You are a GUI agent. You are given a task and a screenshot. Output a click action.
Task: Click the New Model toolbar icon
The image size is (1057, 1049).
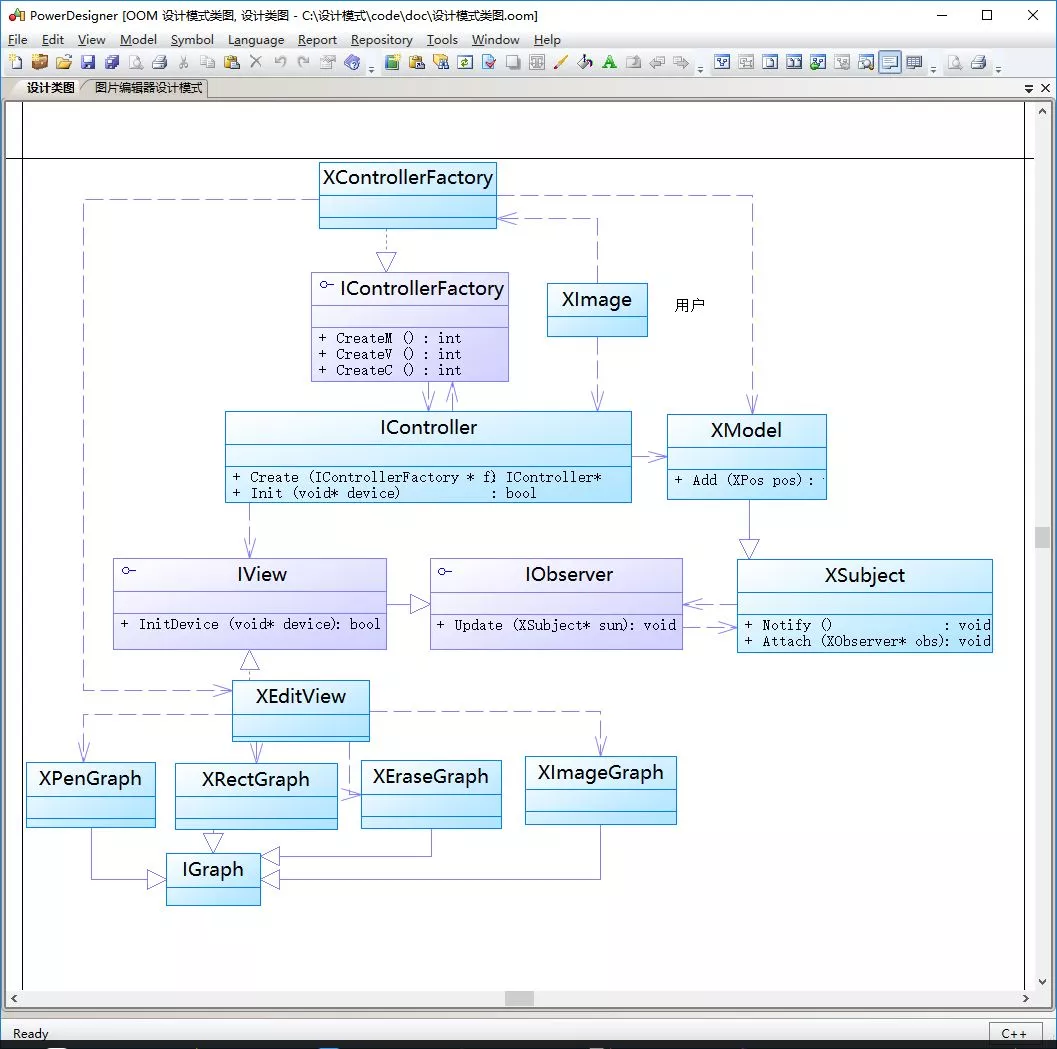tap(16, 63)
